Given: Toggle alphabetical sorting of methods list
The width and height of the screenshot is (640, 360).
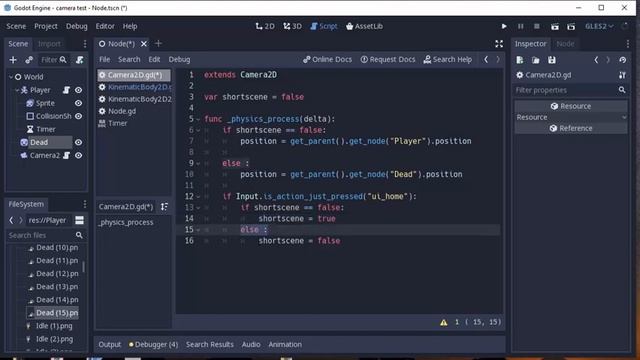Looking at the screenshot, I should 164,207.
